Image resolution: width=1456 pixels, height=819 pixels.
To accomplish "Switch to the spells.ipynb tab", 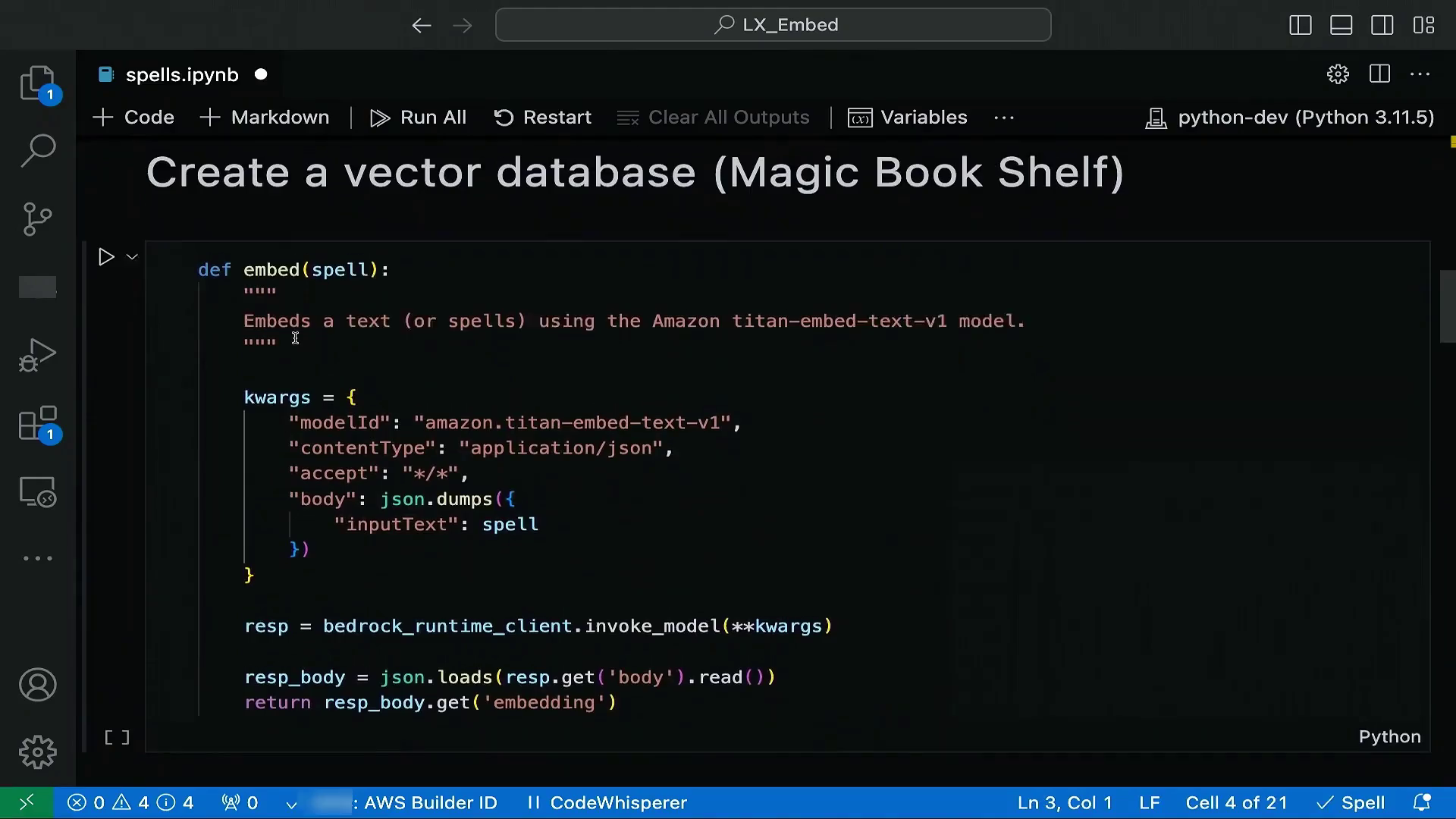I will (x=182, y=74).
